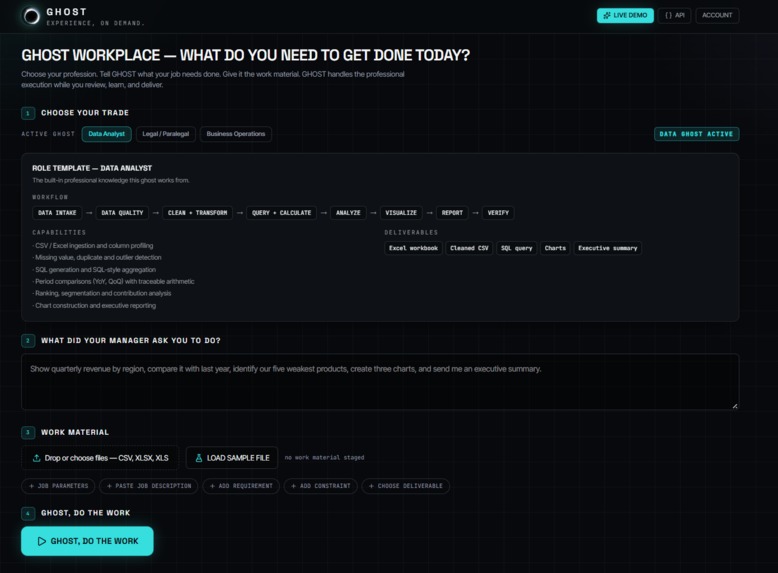Click the Ghost, Do The Work run button
The height and width of the screenshot is (573, 778).
pos(87,541)
